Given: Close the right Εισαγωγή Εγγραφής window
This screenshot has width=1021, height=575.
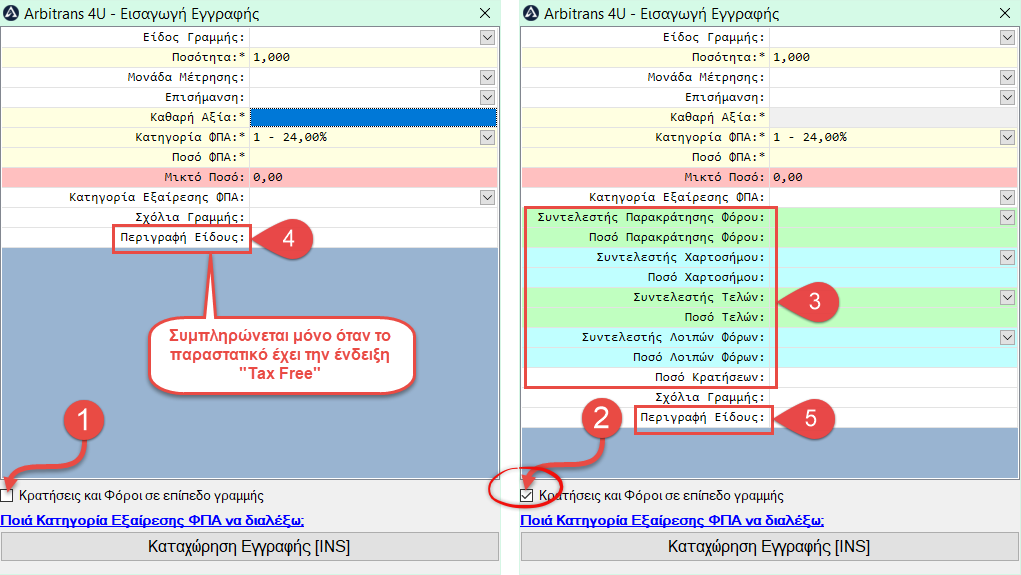Looking at the screenshot, I should (x=1005, y=13).
